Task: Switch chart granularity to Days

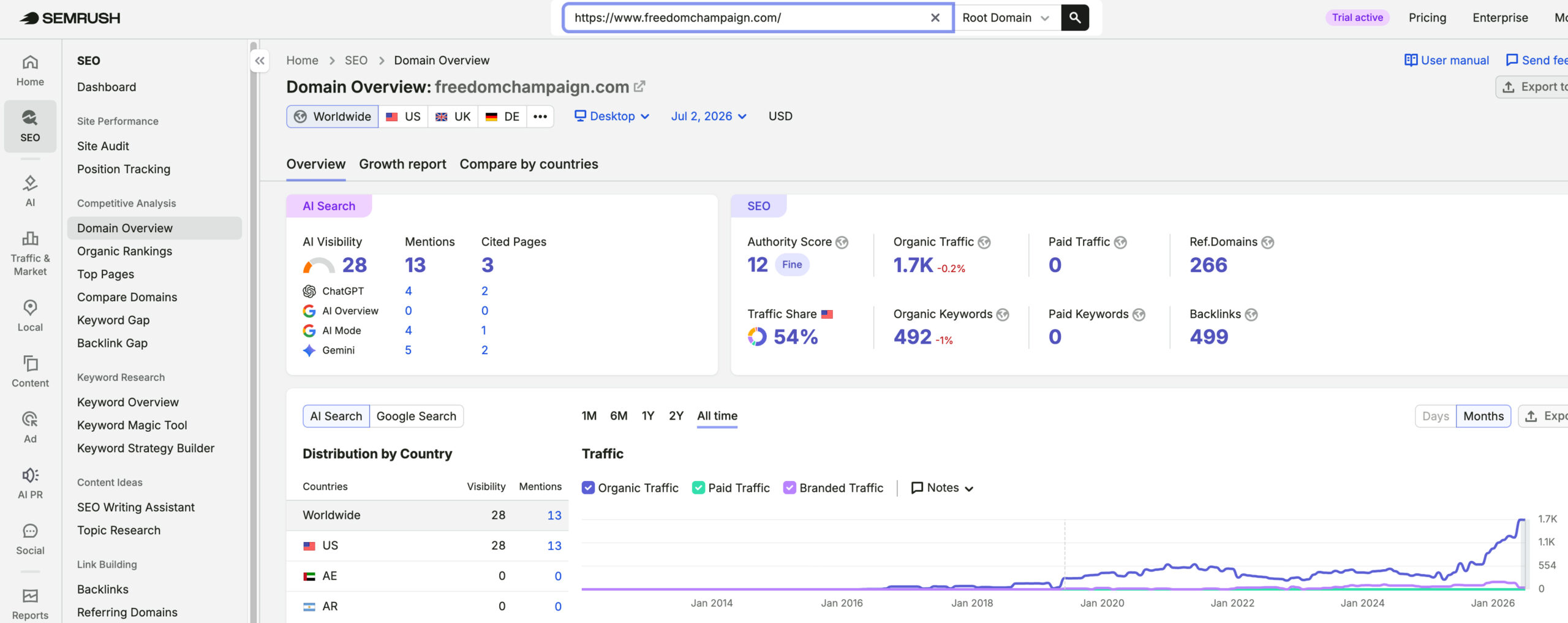Action: click(x=1436, y=416)
